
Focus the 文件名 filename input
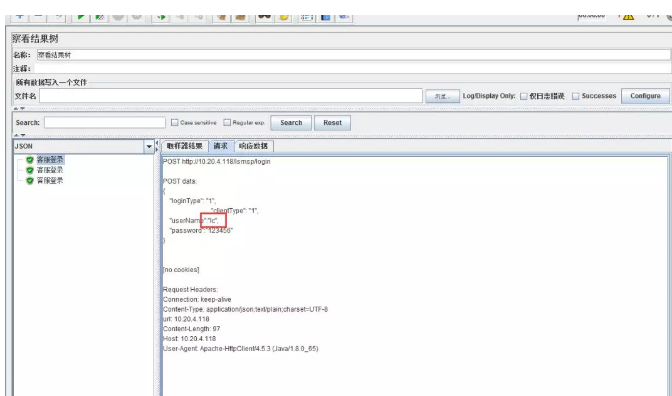coord(231,96)
